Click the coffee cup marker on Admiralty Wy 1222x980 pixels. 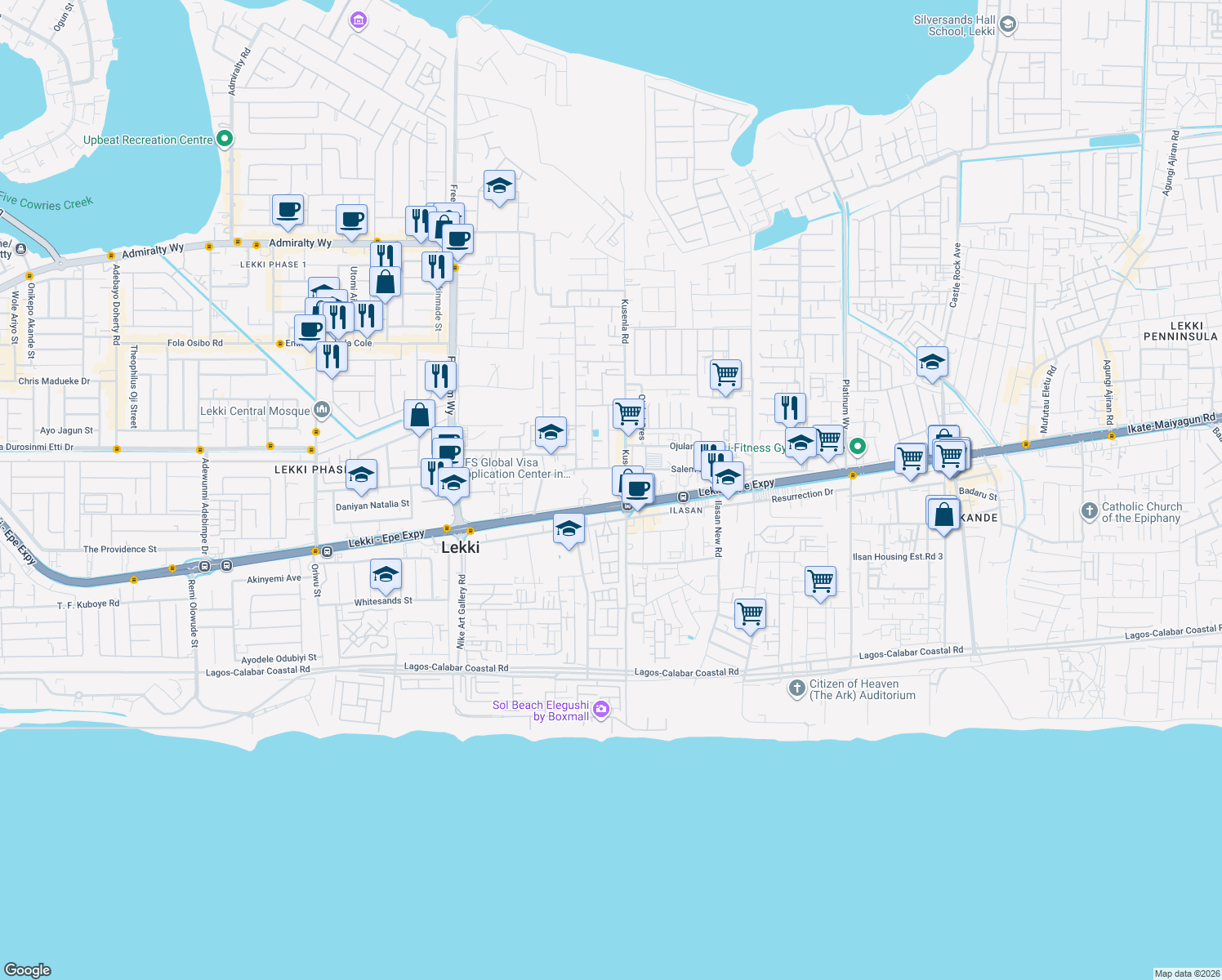[288, 212]
